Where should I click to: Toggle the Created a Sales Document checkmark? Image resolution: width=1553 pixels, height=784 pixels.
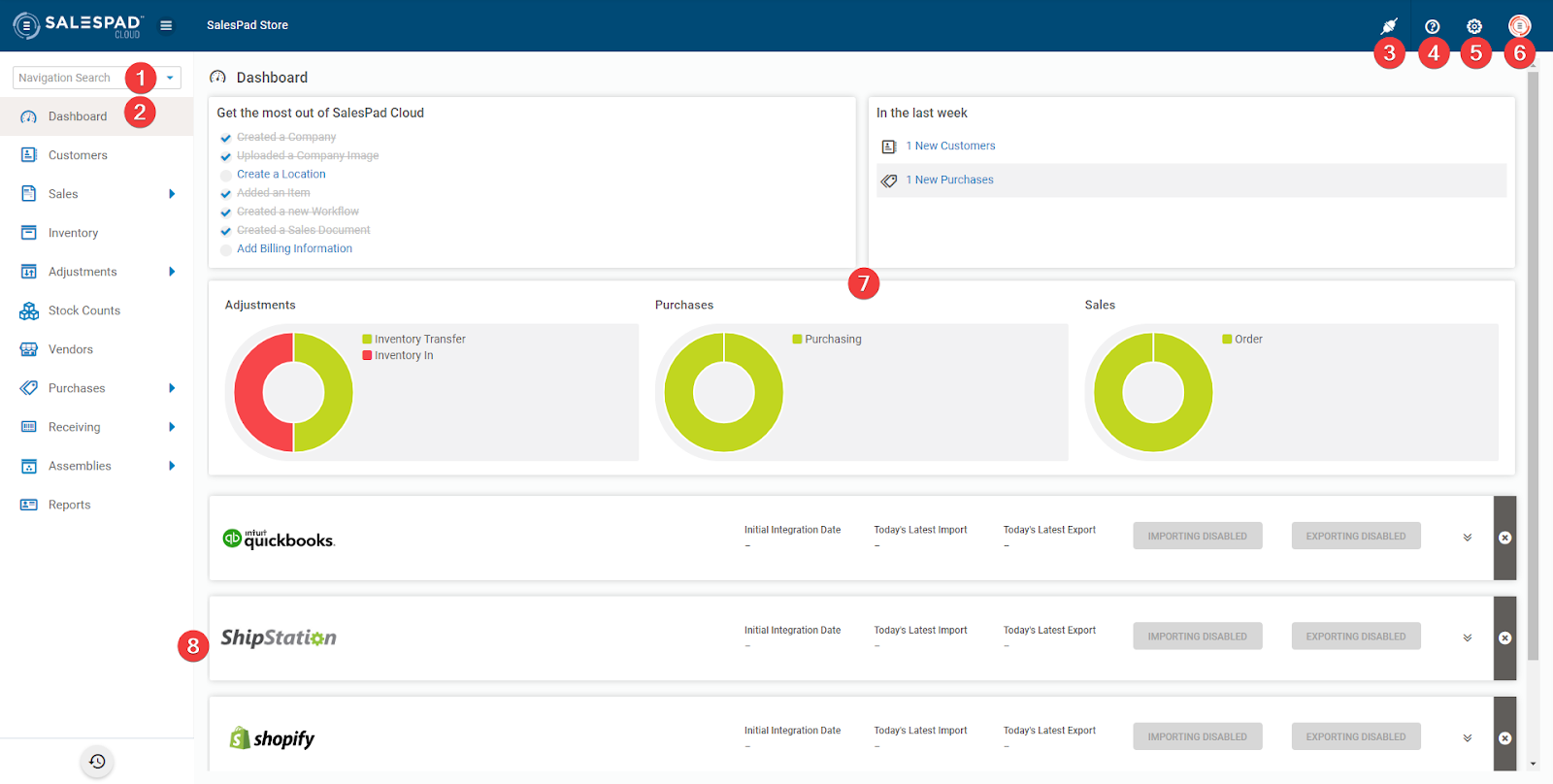226,231
